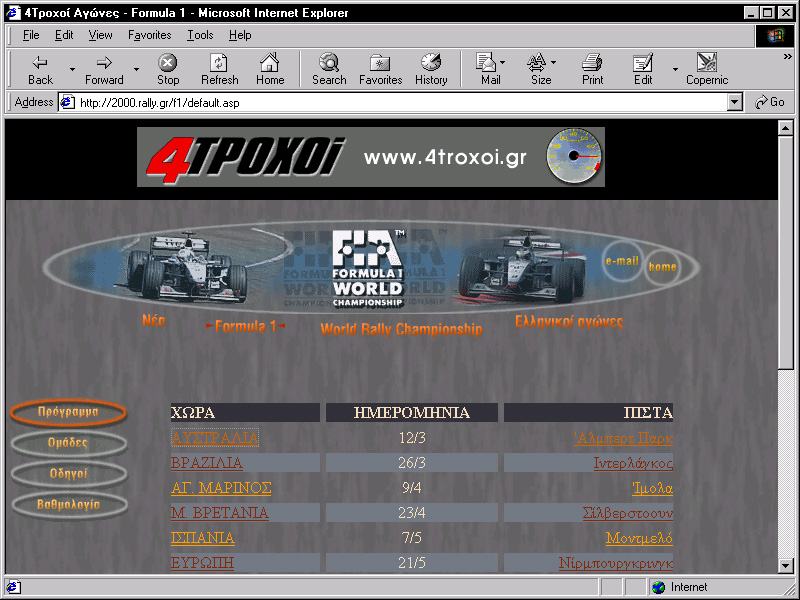
Task: Click the vertical scrollbar thumb
Action: [x=786, y=251]
